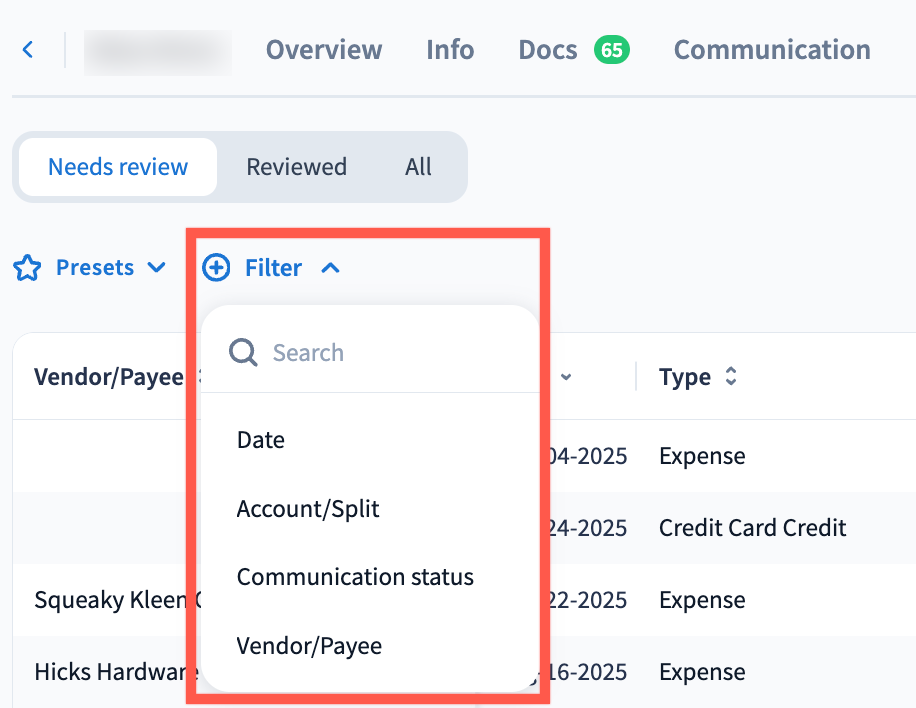The height and width of the screenshot is (708, 916).
Task: Click the sort arrows next to Type
Action: [x=731, y=377]
